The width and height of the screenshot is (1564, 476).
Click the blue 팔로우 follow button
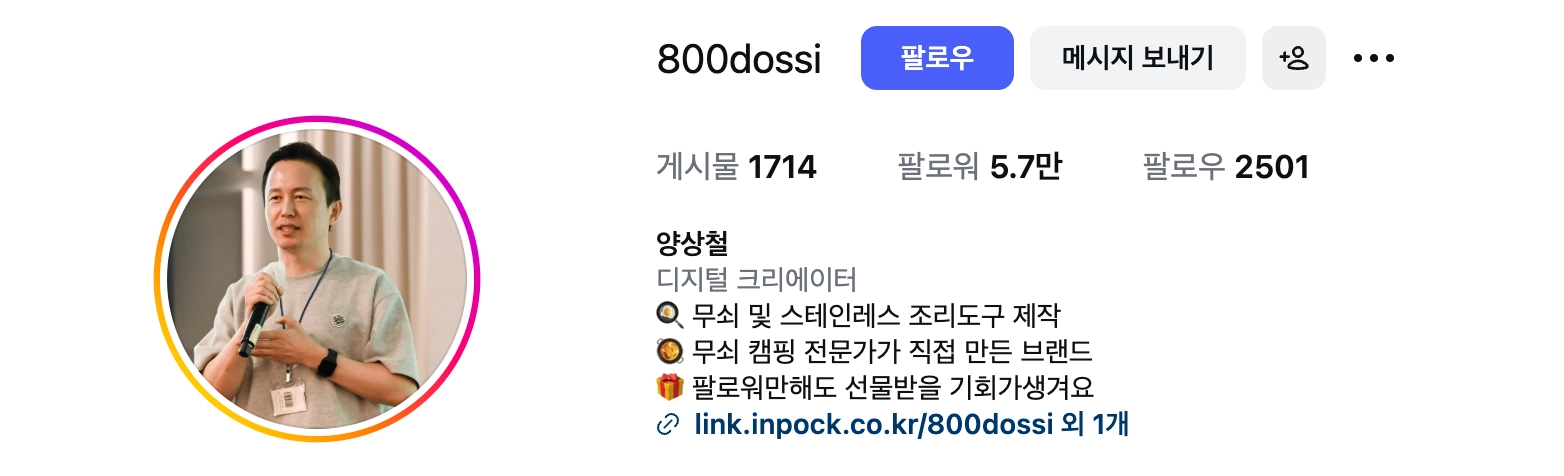tap(937, 58)
